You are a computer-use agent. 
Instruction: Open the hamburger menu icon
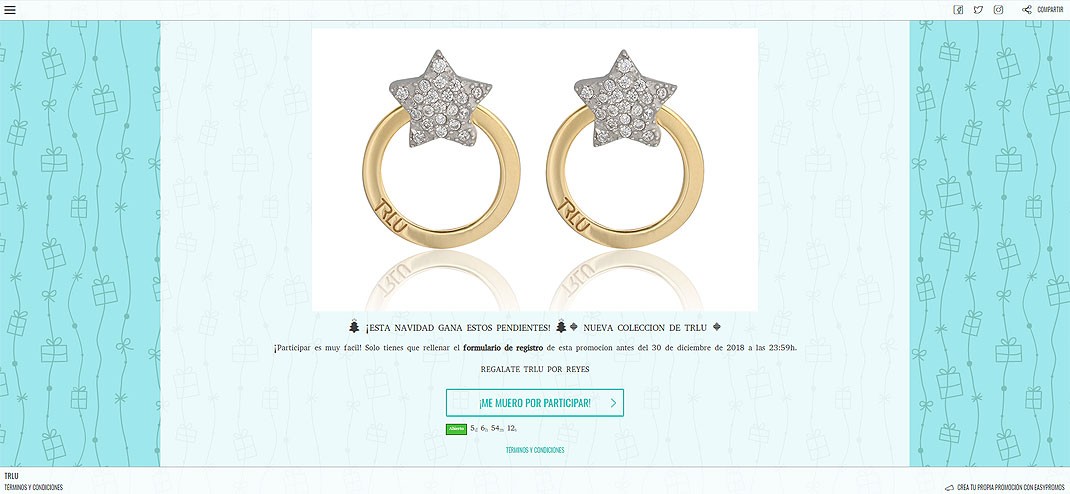[x=10, y=10]
